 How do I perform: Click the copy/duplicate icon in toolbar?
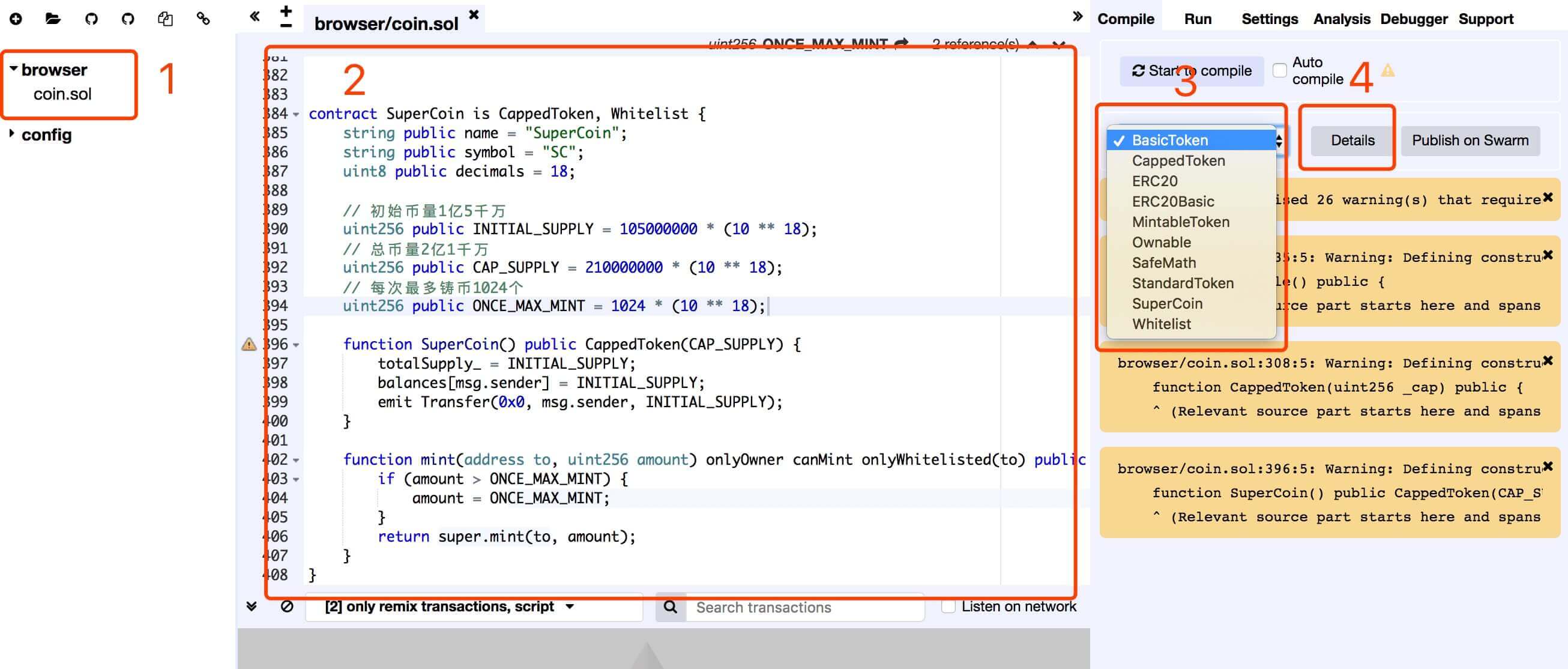pyautogui.click(x=163, y=18)
